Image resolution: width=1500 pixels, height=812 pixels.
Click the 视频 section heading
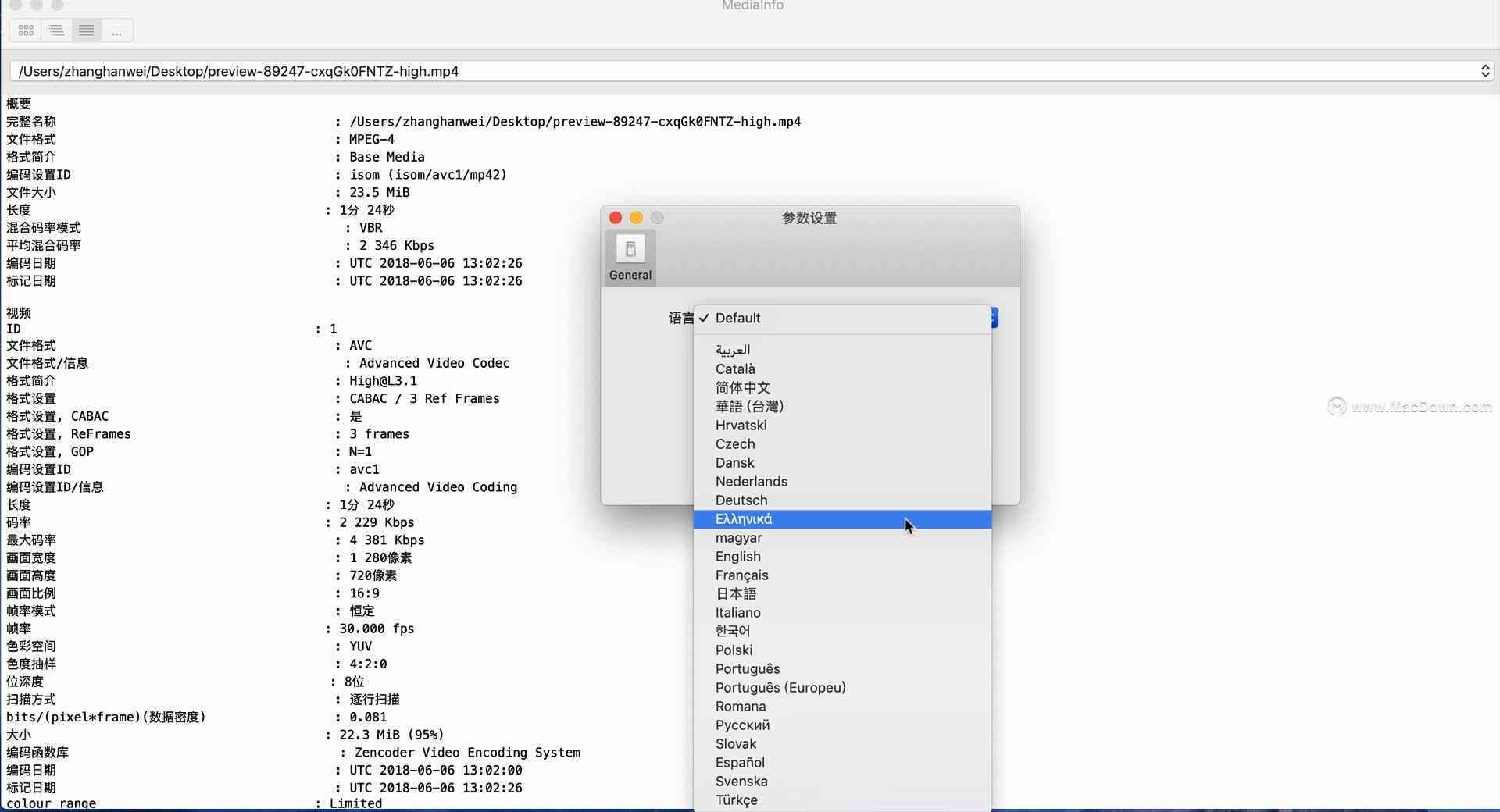tap(19, 312)
